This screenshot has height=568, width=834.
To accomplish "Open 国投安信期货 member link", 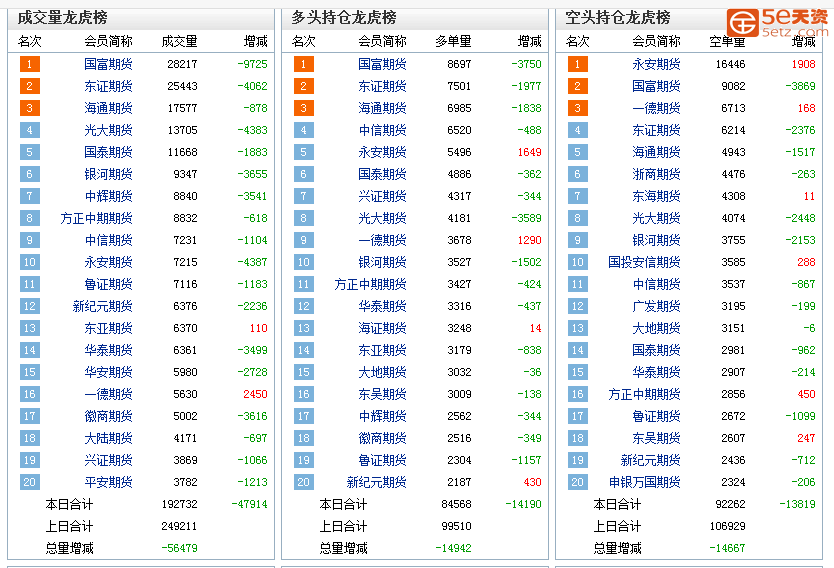I will [644, 262].
